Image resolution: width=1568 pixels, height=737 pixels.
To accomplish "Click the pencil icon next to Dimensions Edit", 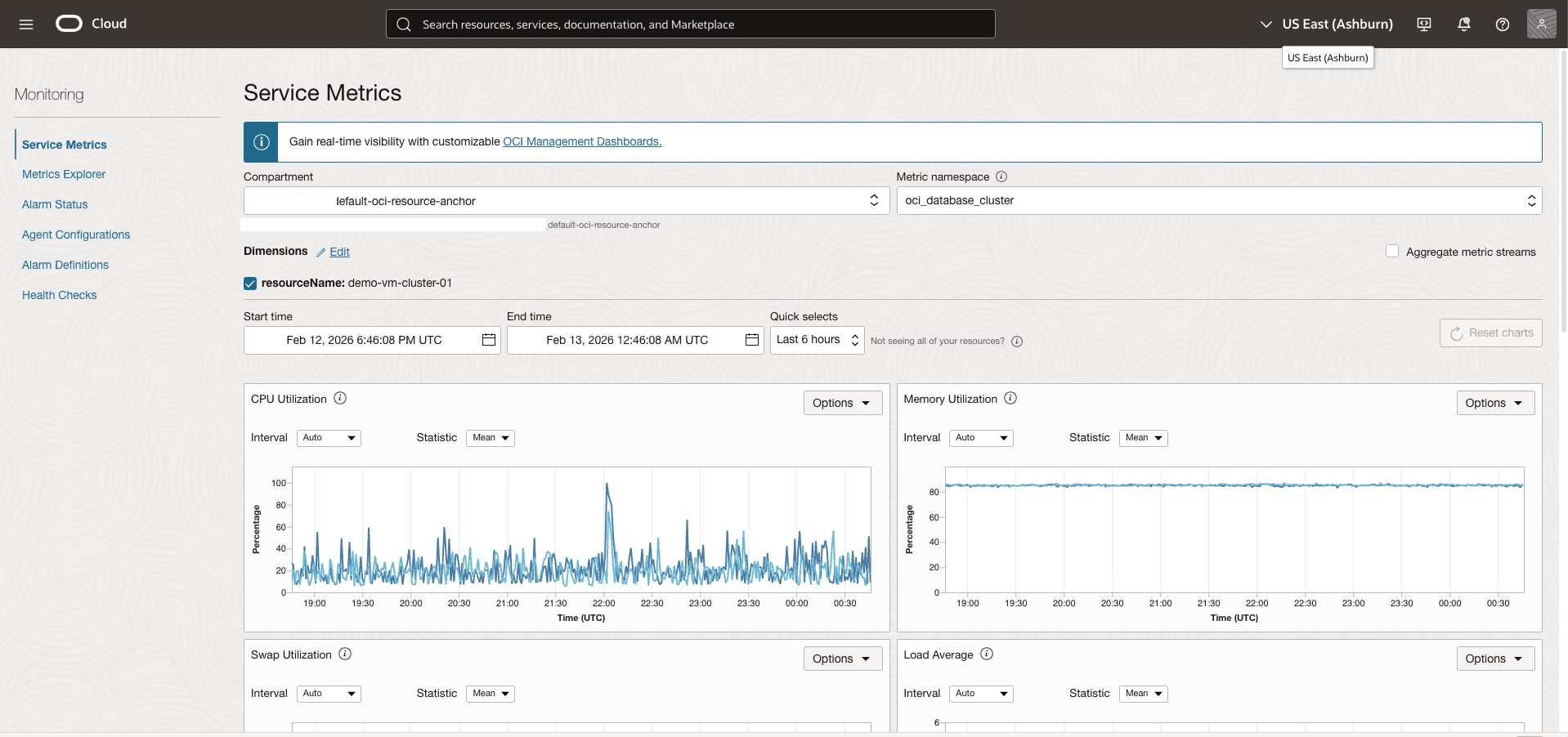I will click(x=321, y=252).
